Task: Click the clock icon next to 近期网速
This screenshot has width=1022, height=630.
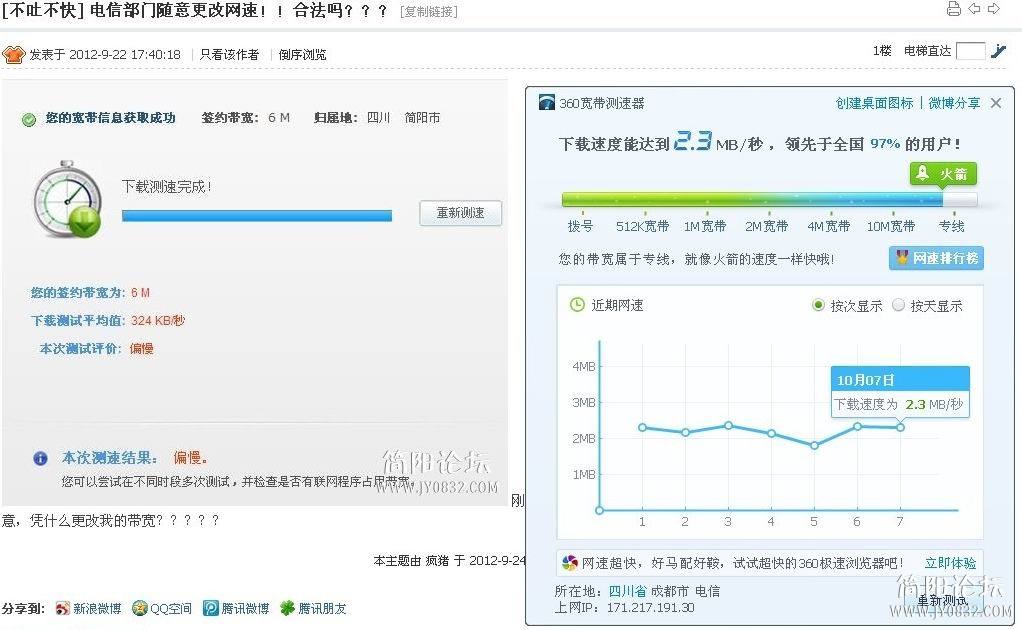Action: (x=577, y=305)
